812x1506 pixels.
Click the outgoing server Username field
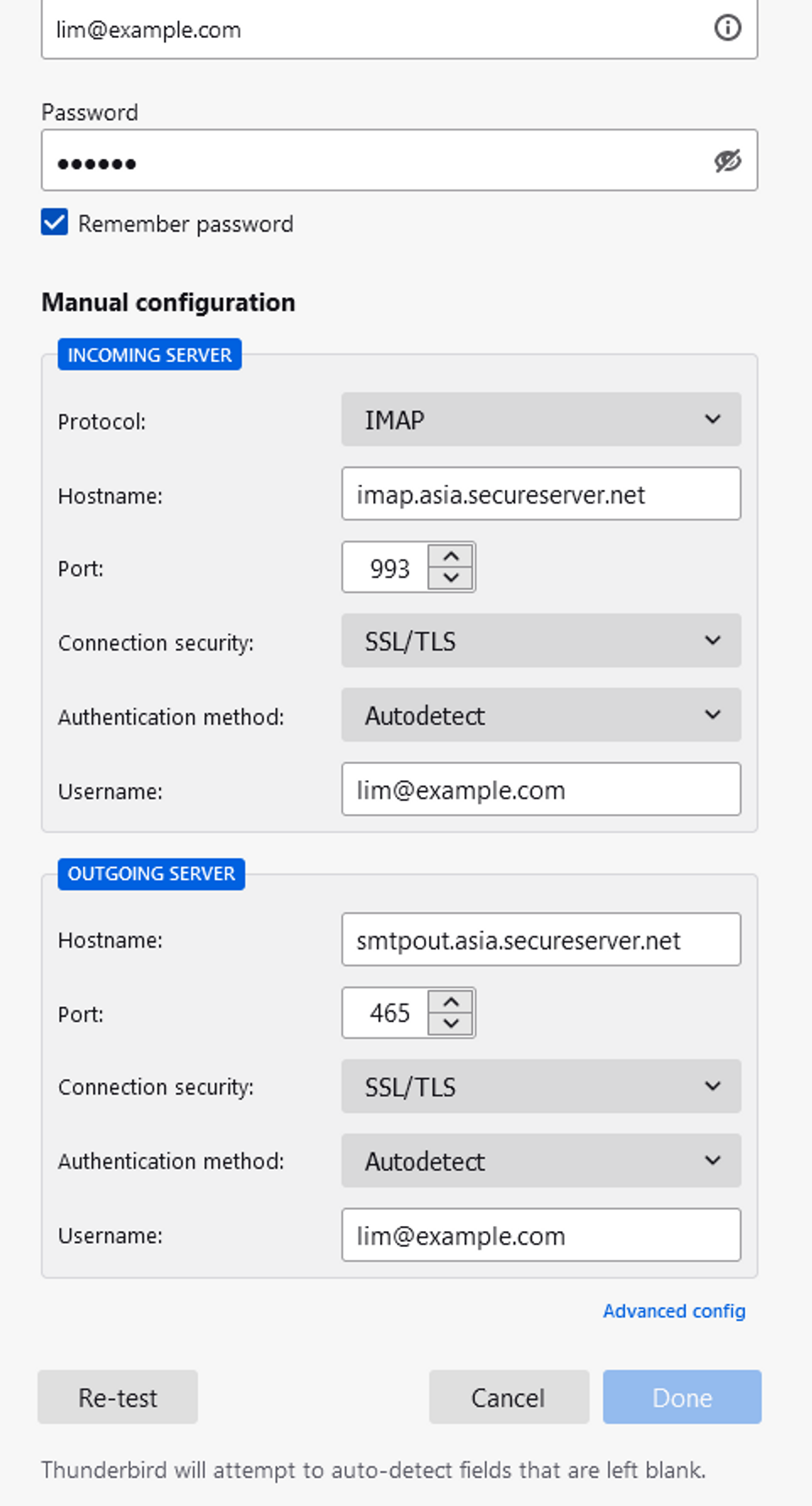click(x=540, y=1236)
